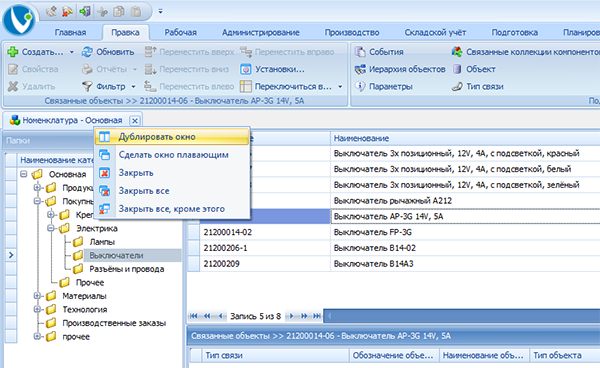Open the Отчёты dropdown arrow
This screenshot has width=600, height=368.
135,69
